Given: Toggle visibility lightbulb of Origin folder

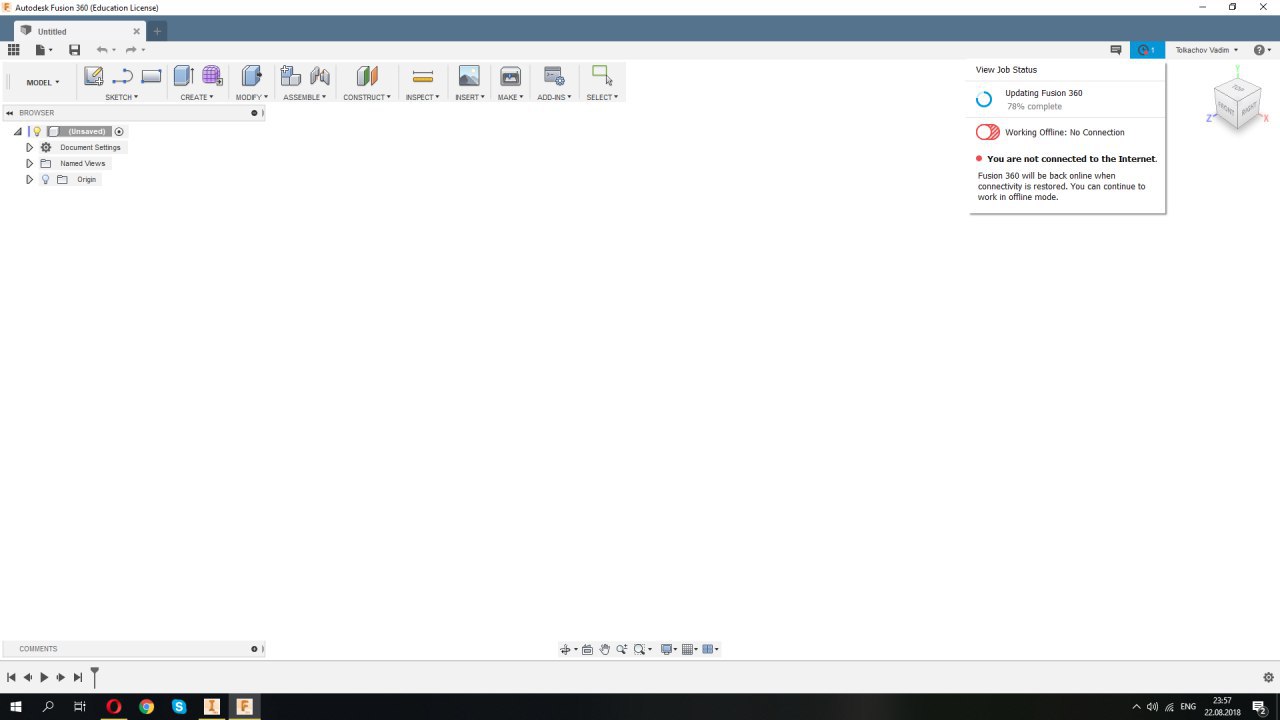Looking at the screenshot, I should (x=45, y=179).
